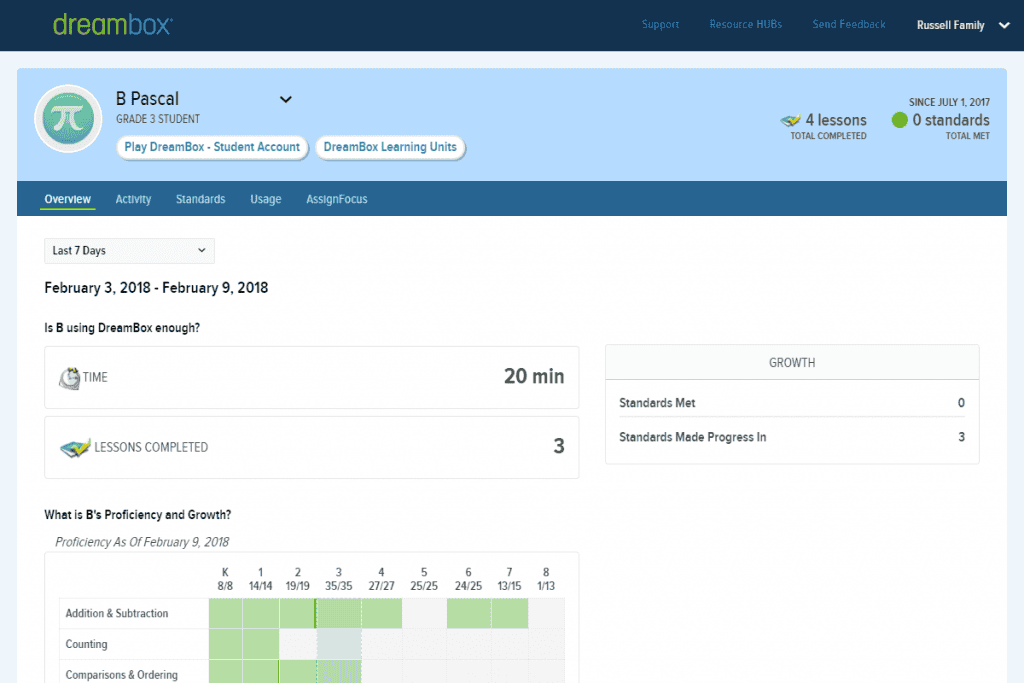Click the grade K 8/8 column header
Screen dimensions: 1024x683
[x=225, y=579]
